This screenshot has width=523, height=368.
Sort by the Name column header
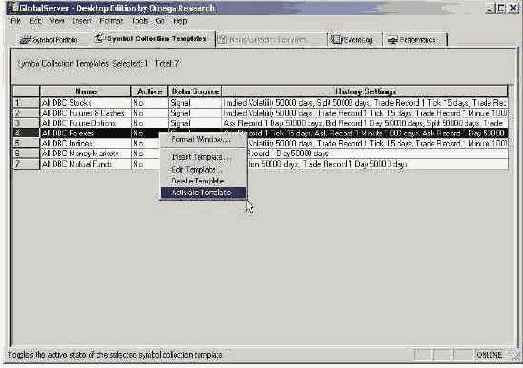(85, 91)
